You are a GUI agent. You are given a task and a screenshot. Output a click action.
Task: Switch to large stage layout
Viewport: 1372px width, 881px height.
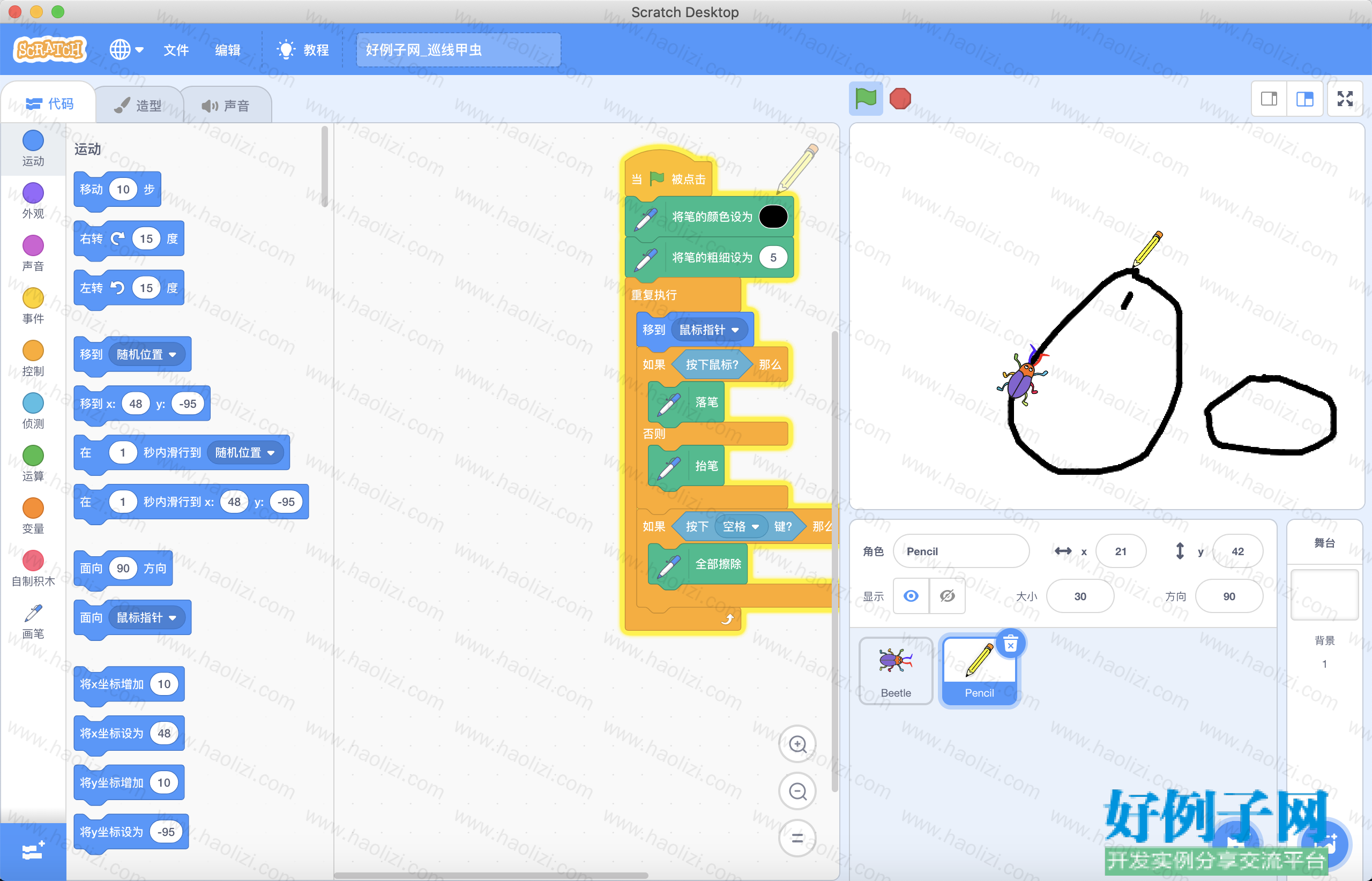pyautogui.click(x=1304, y=99)
